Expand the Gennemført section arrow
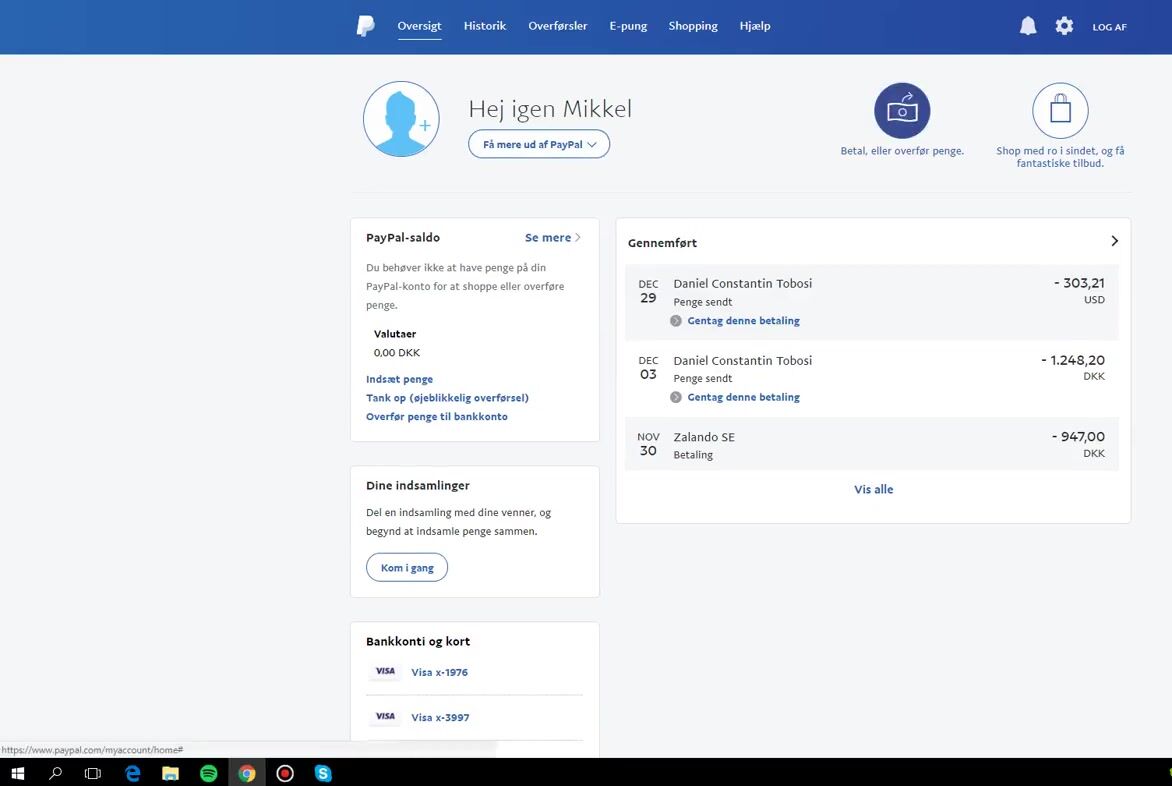The height and width of the screenshot is (786, 1172). 1114,241
